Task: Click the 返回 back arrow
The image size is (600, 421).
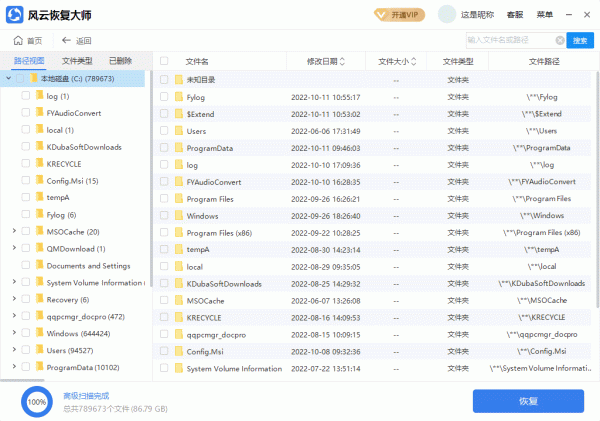Action: point(67,41)
